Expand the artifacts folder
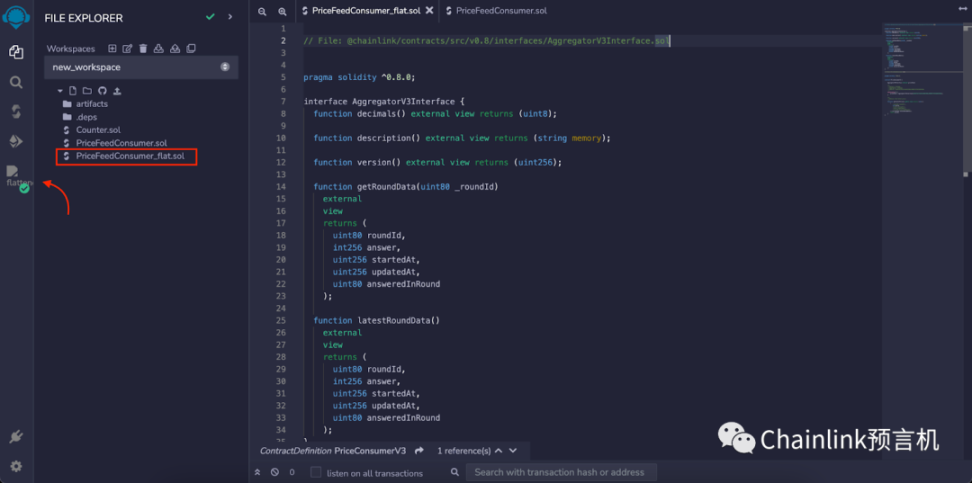972x483 pixels. (91, 104)
